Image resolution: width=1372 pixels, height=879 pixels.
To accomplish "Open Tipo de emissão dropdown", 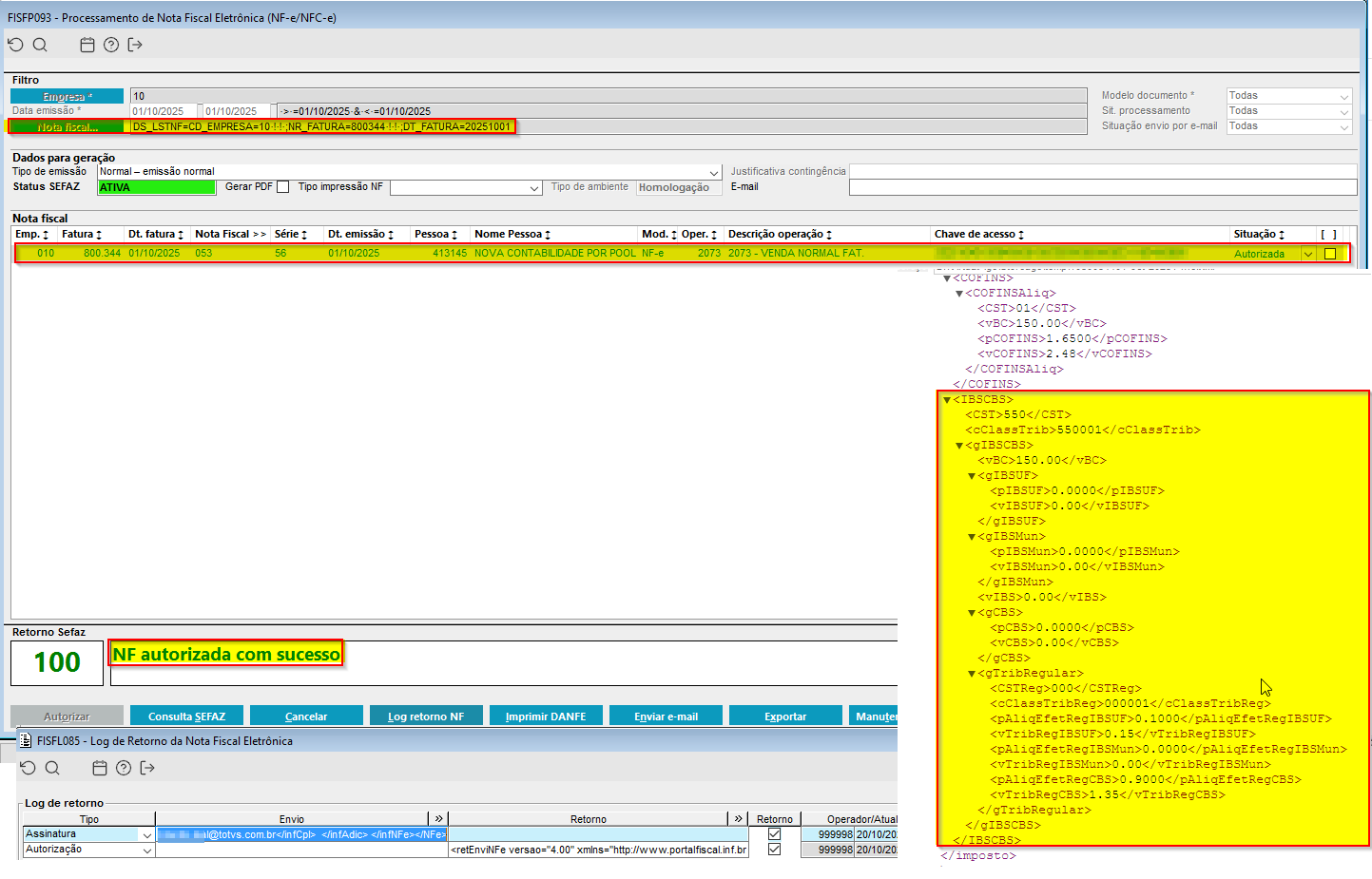I will (714, 172).
